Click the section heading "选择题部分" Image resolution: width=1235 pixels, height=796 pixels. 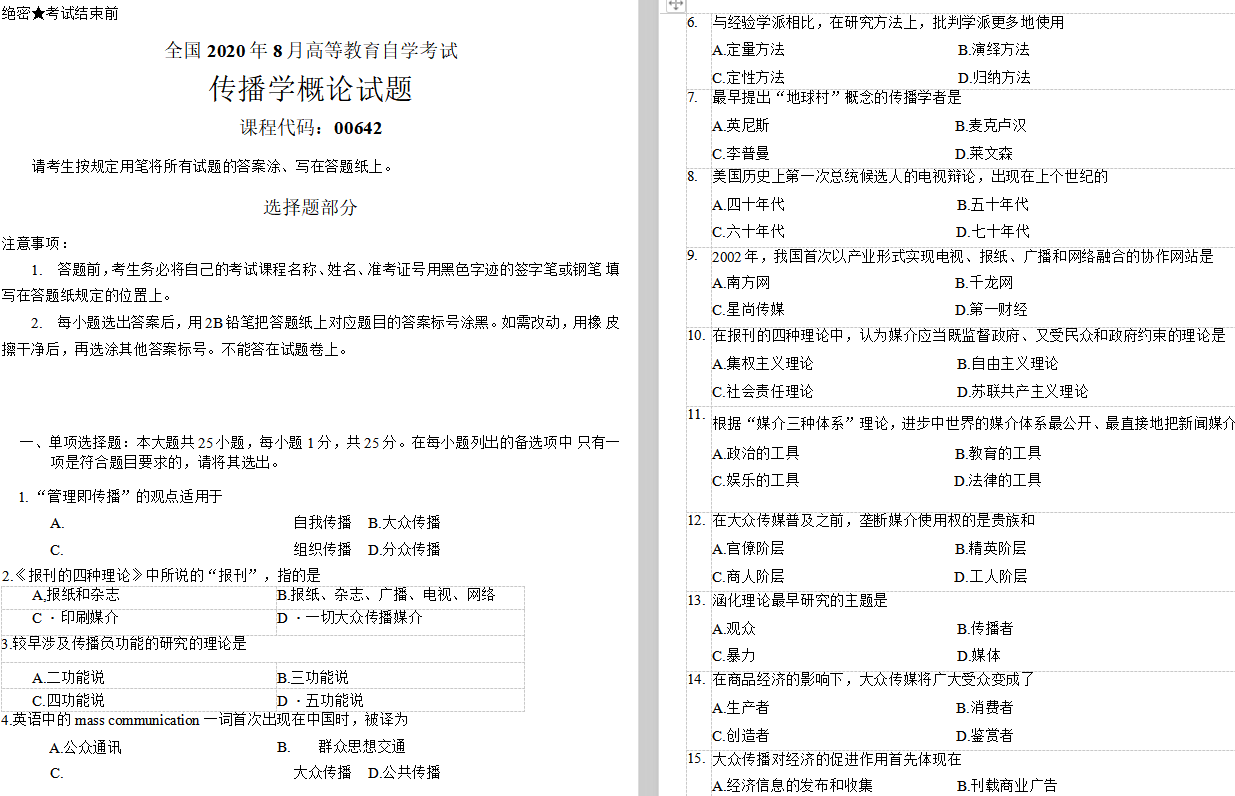(310, 208)
